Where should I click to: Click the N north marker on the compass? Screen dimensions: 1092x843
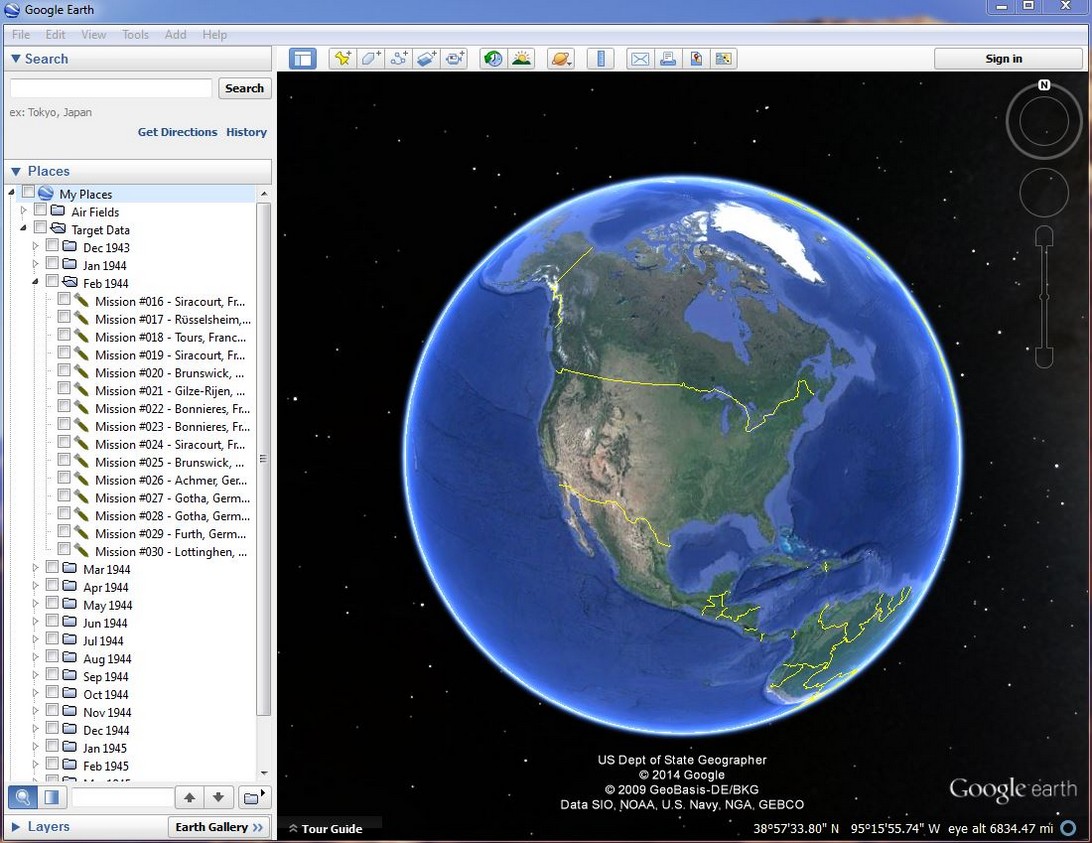(1043, 85)
